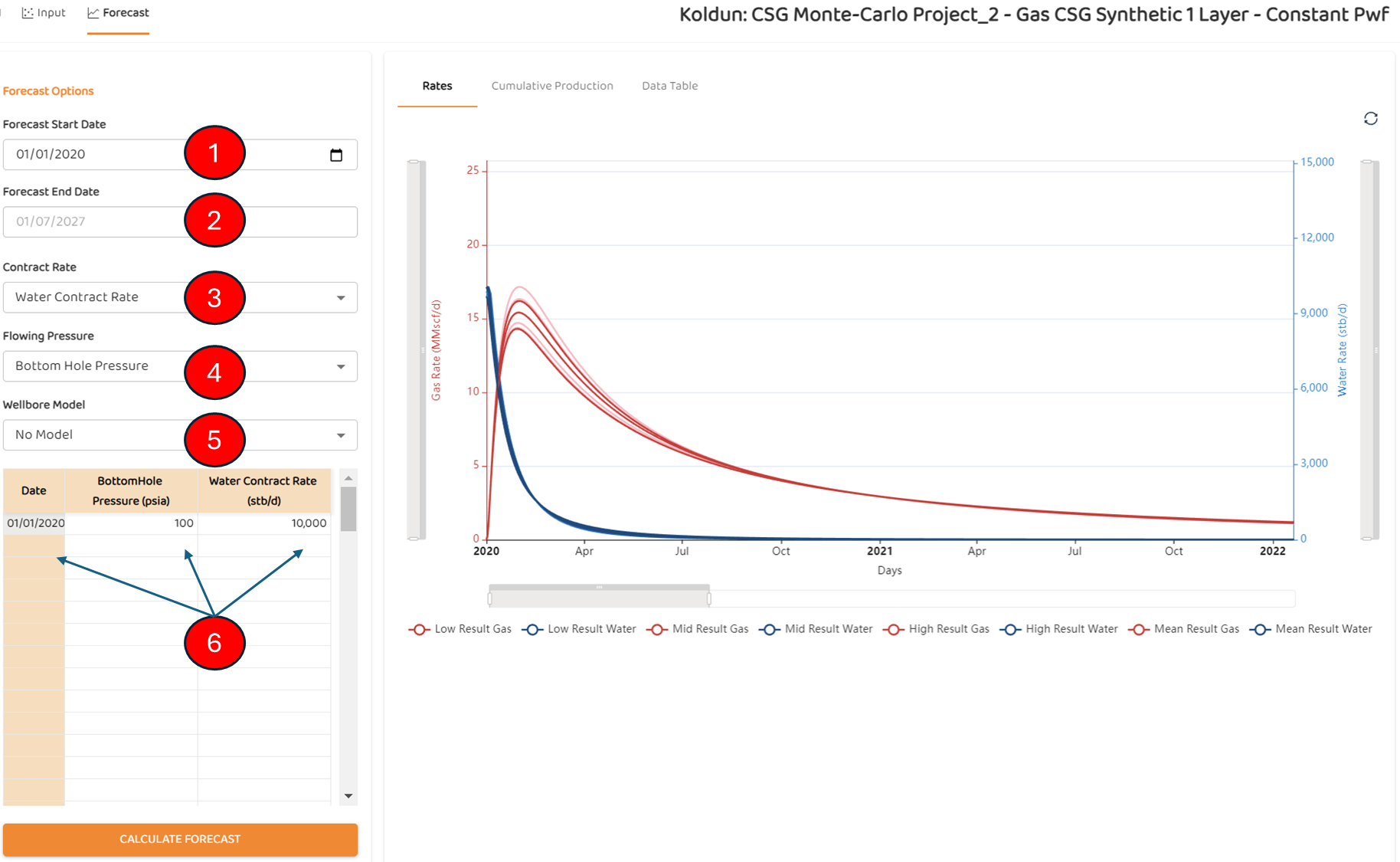Open the Forecast Start Date calendar picker

pos(335,155)
